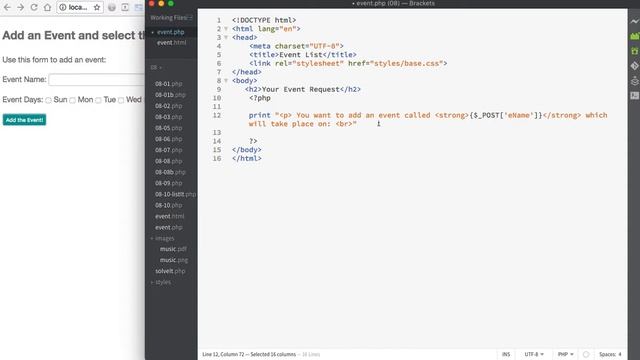Open the 08 project folder dropdown
Screen dimensions: 640x360
(156, 67)
